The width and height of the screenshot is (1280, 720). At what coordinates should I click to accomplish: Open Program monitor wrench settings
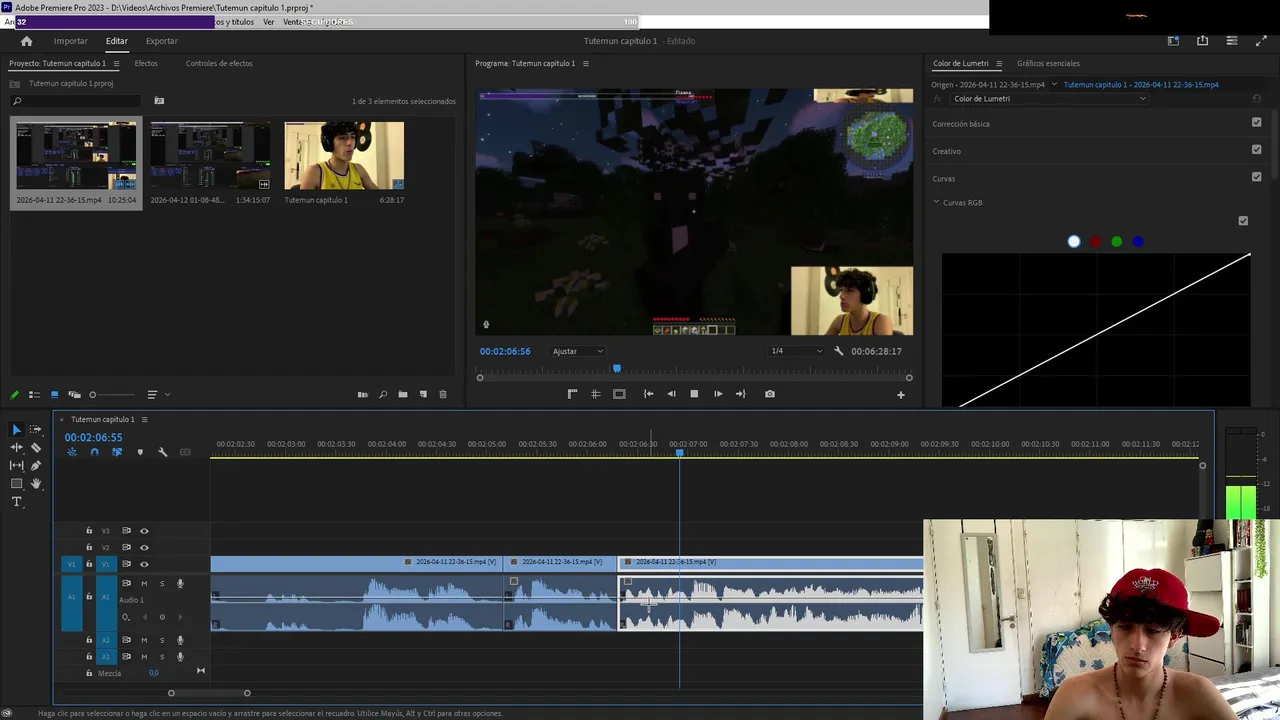click(x=838, y=351)
